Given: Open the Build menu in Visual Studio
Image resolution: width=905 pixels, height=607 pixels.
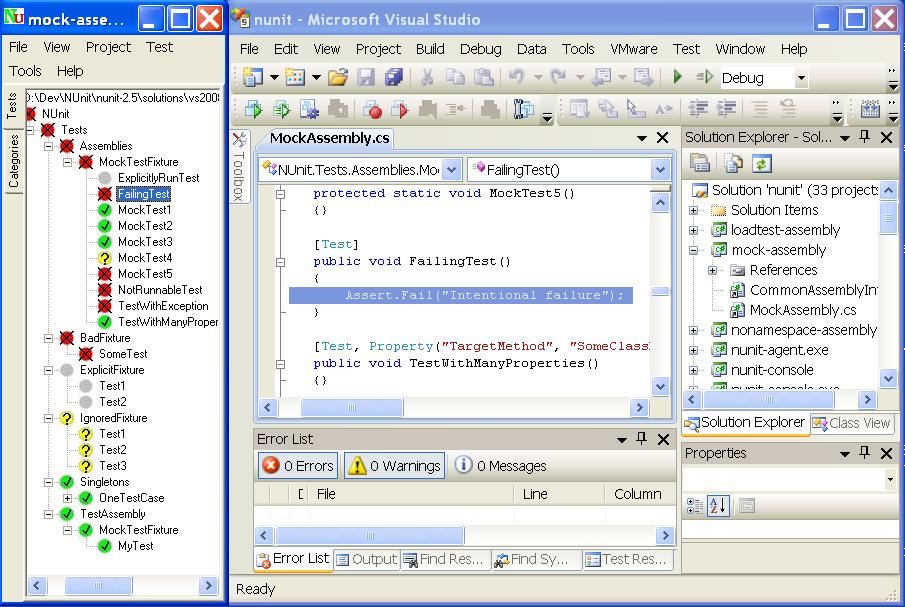Looking at the screenshot, I should pos(430,49).
